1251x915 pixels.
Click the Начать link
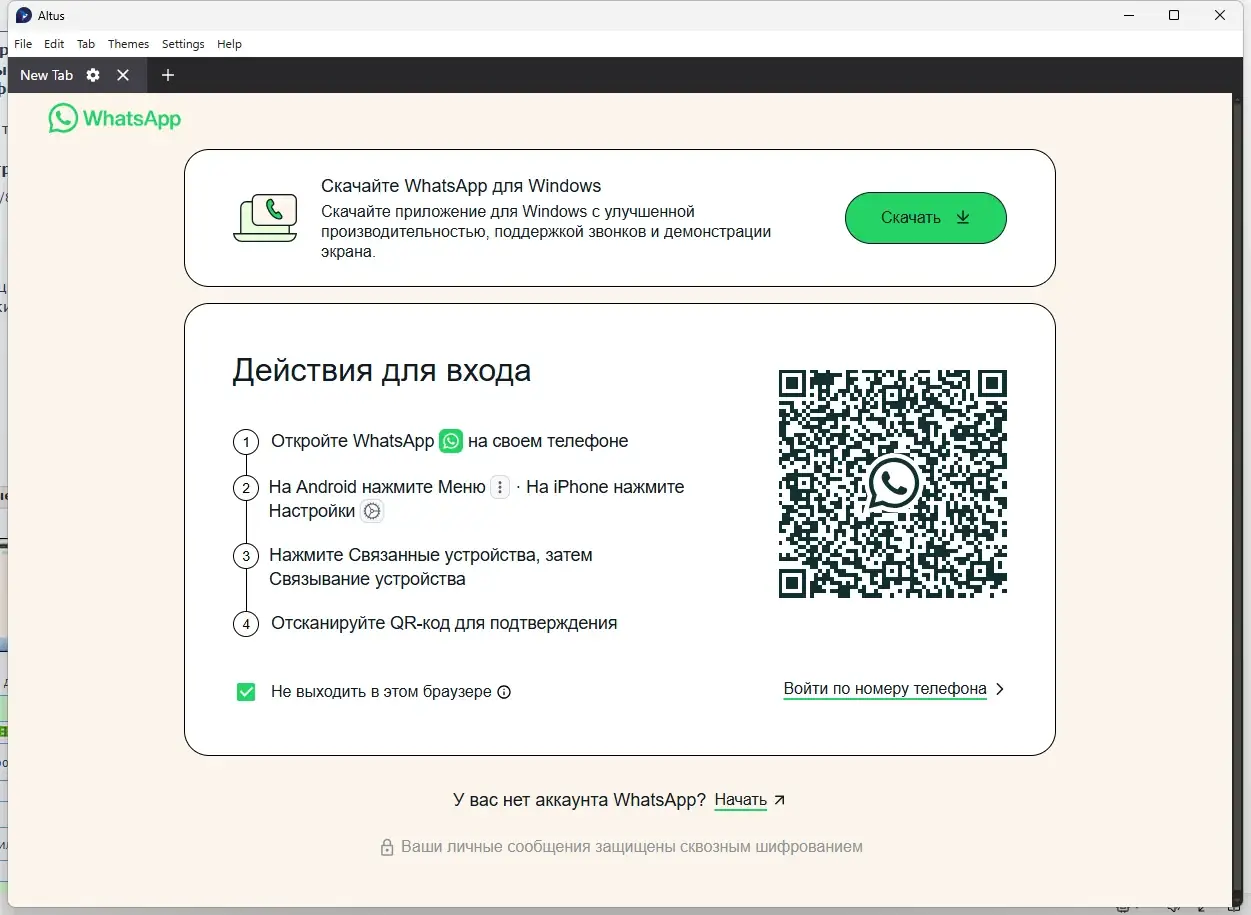tap(741, 800)
